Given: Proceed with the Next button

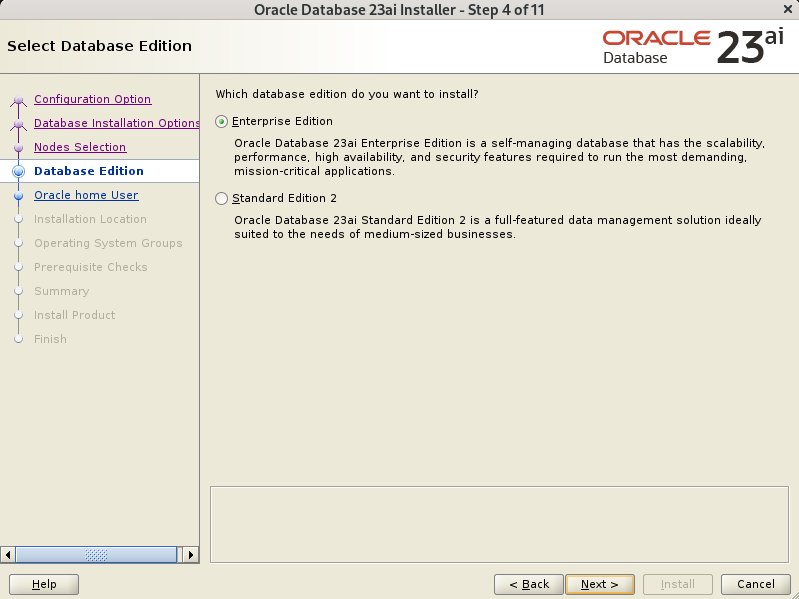Looking at the screenshot, I should coord(600,584).
